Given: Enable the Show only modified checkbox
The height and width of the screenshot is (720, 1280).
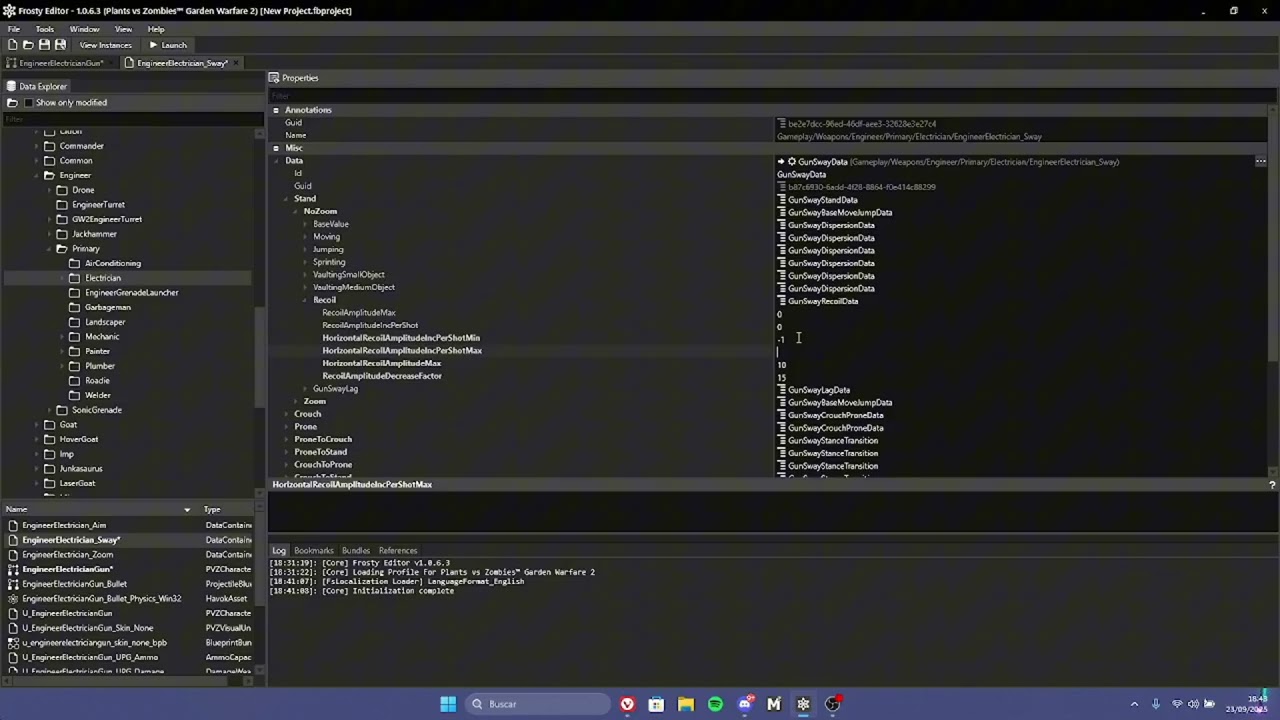Looking at the screenshot, I should [28, 103].
